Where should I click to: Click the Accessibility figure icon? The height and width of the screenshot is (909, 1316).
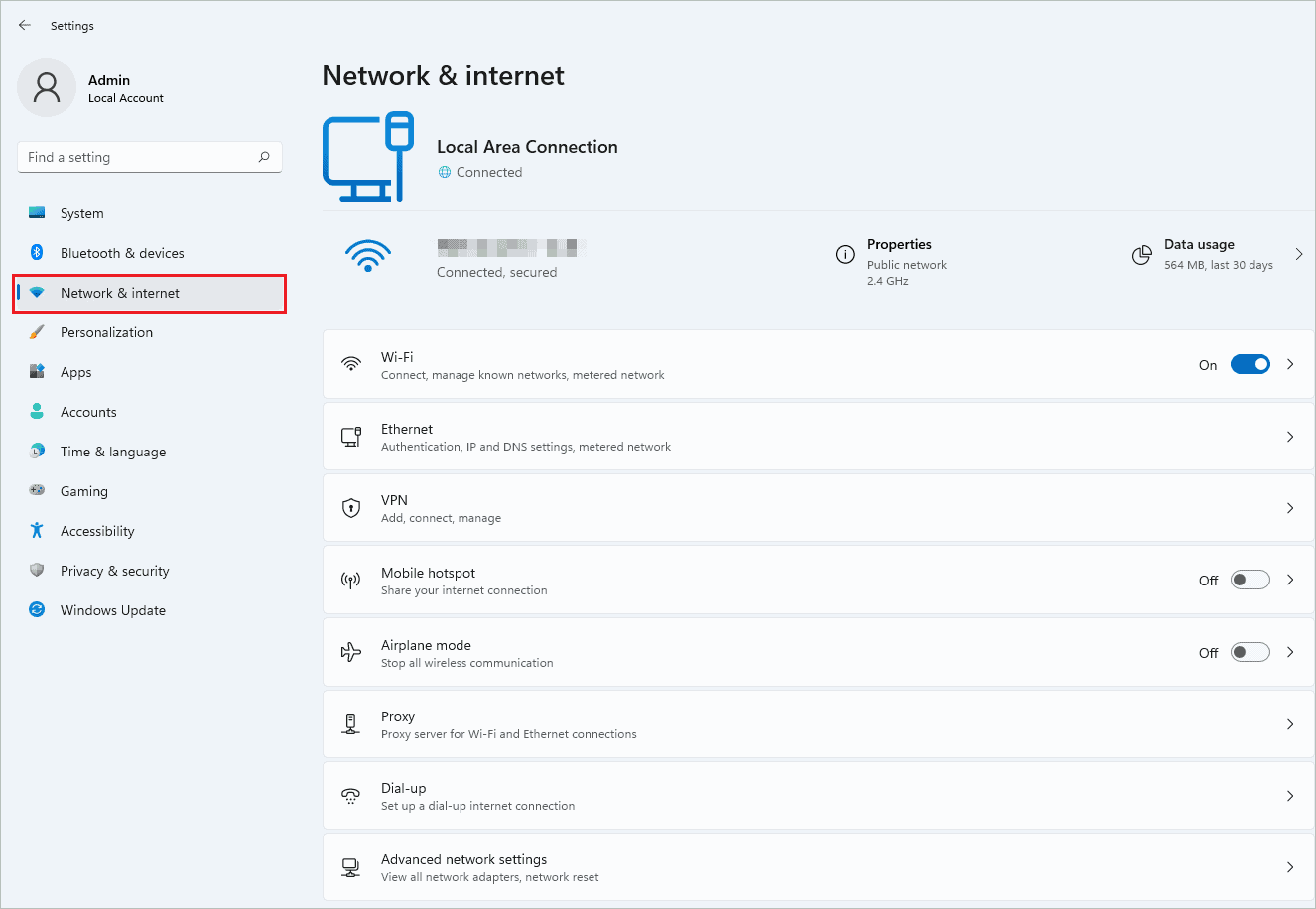click(x=37, y=531)
